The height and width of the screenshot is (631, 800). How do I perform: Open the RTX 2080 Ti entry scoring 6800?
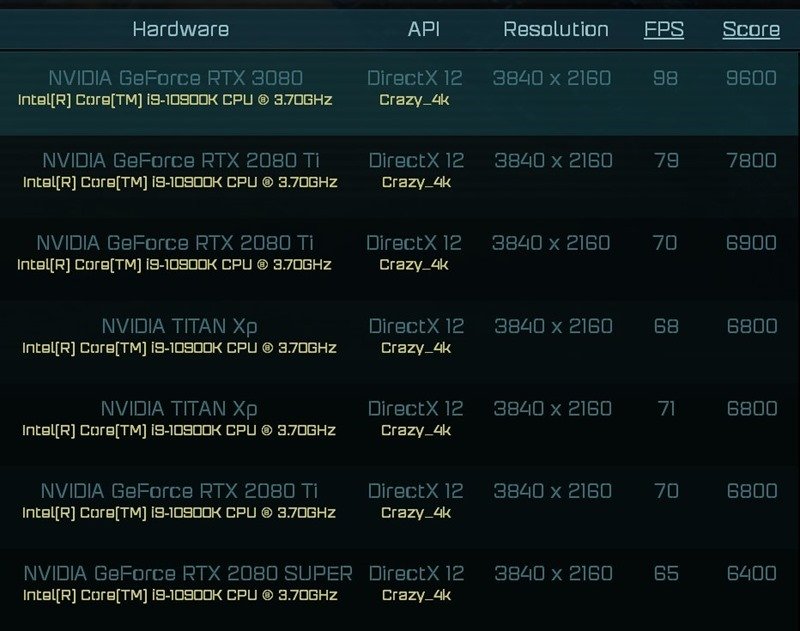pos(179,491)
